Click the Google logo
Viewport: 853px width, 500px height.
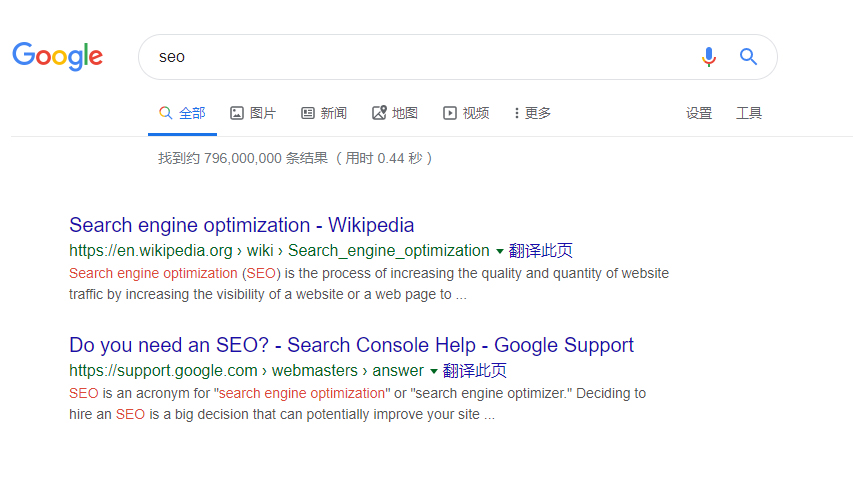58,56
